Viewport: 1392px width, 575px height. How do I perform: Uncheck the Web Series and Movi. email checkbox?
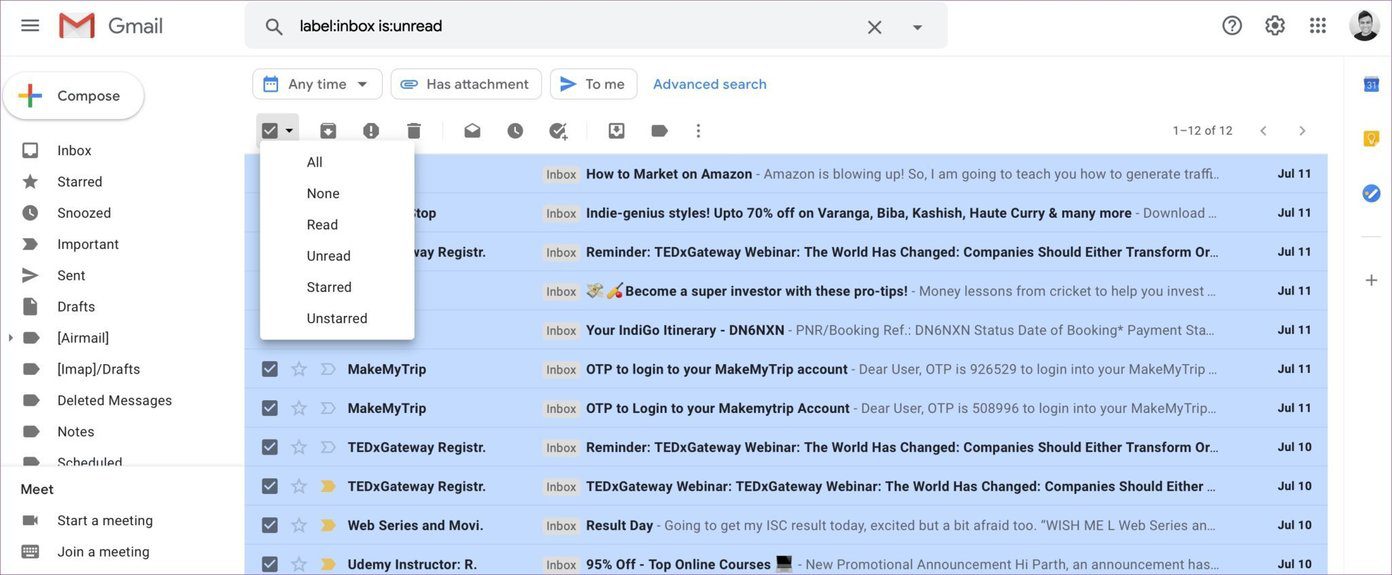270,525
